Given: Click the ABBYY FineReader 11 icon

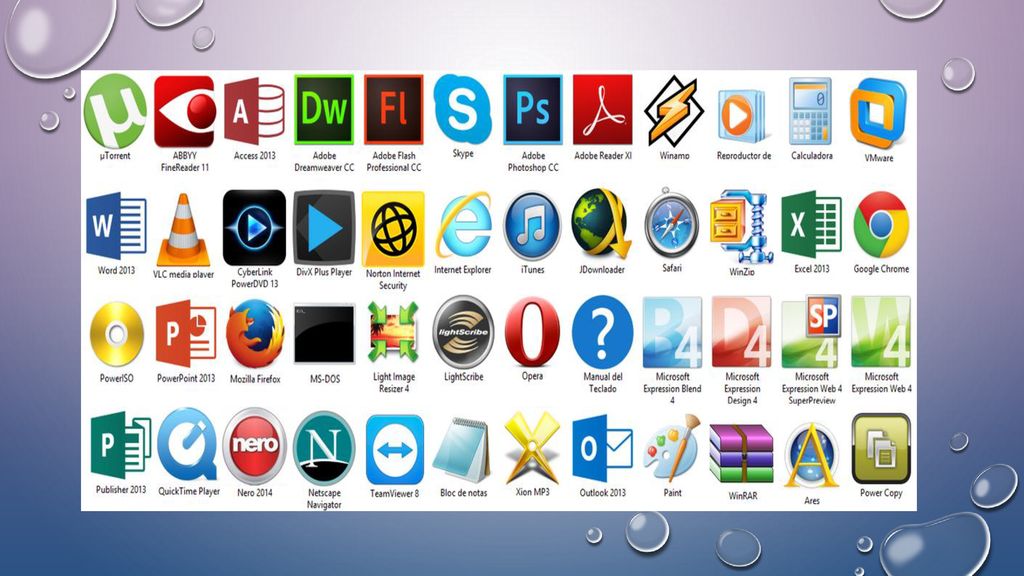Looking at the screenshot, I should (x=184, y=111).
